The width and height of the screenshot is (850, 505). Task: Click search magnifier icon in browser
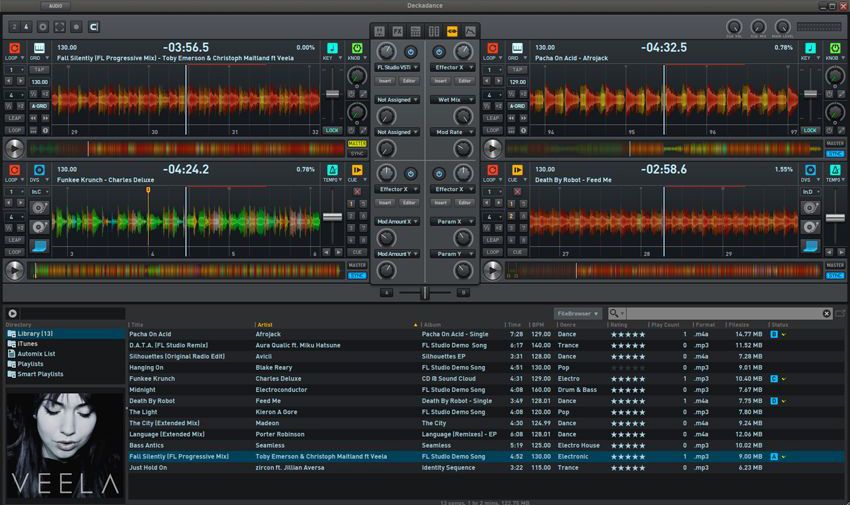pyautogui.click(x=614, y=313)
